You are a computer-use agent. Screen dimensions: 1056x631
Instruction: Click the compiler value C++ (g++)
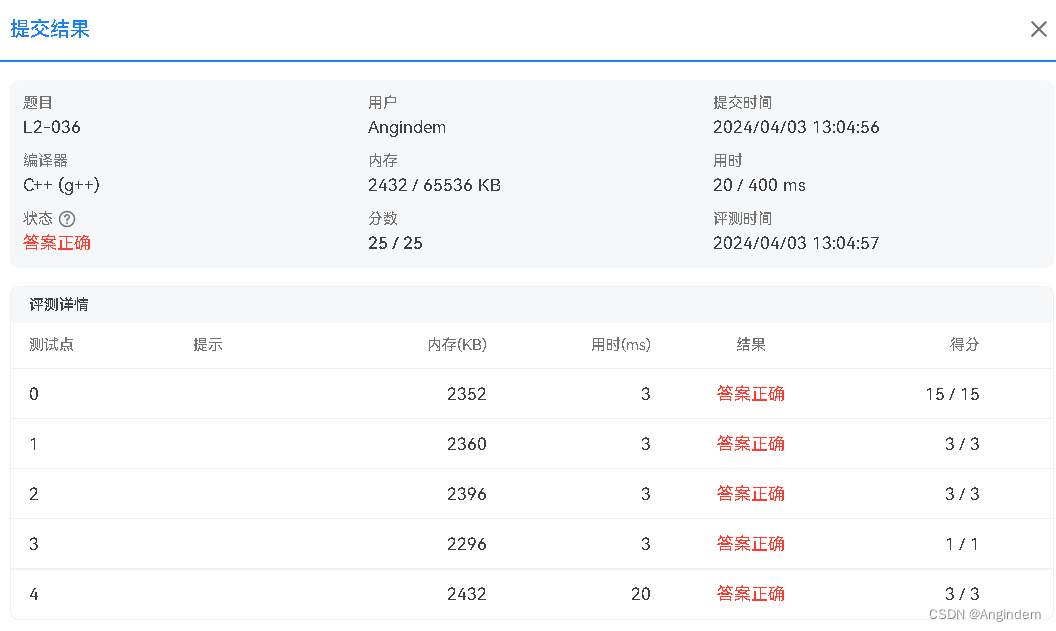click(61, 185)
